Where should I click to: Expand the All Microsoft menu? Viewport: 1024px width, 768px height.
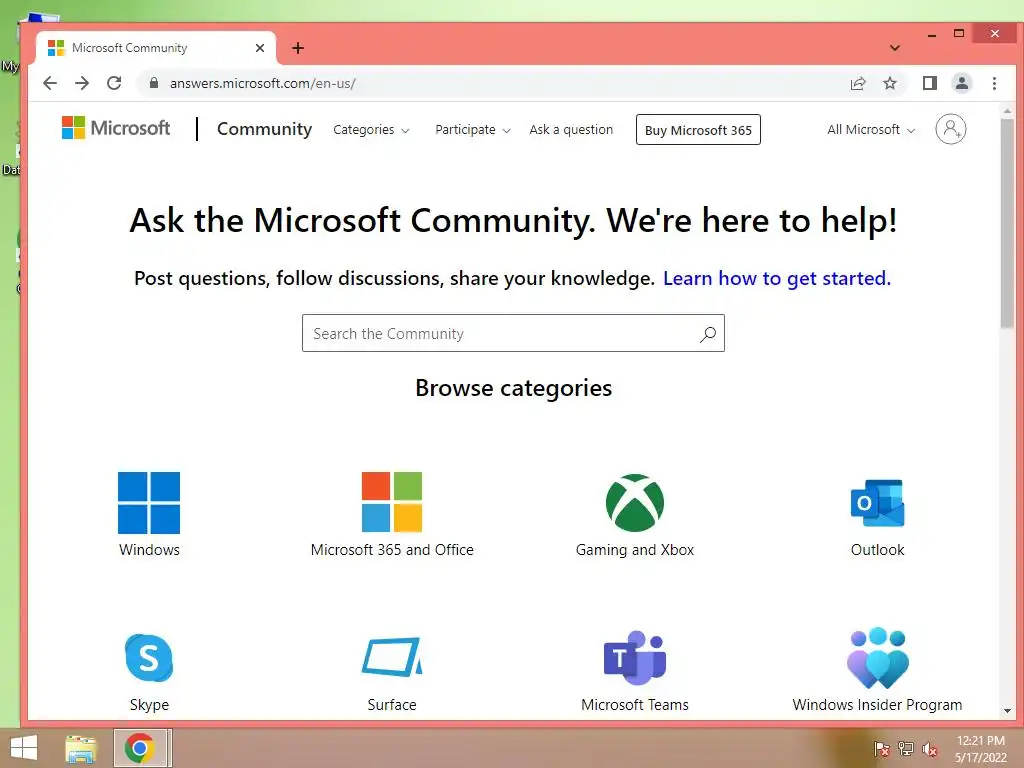tap(871, 129)
